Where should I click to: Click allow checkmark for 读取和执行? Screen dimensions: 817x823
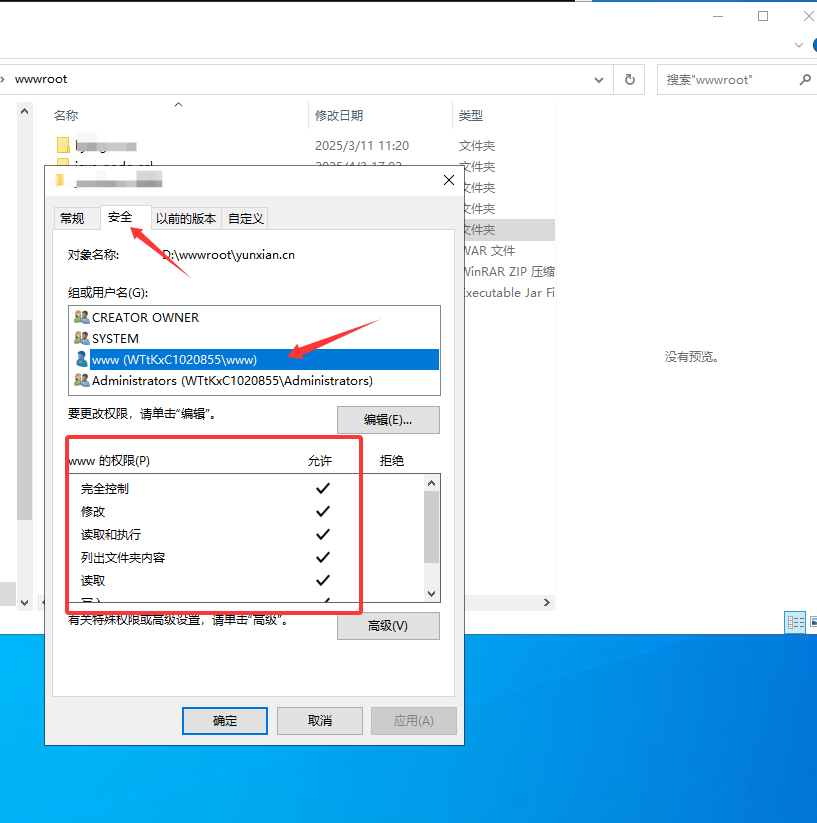tap(323, 534)
